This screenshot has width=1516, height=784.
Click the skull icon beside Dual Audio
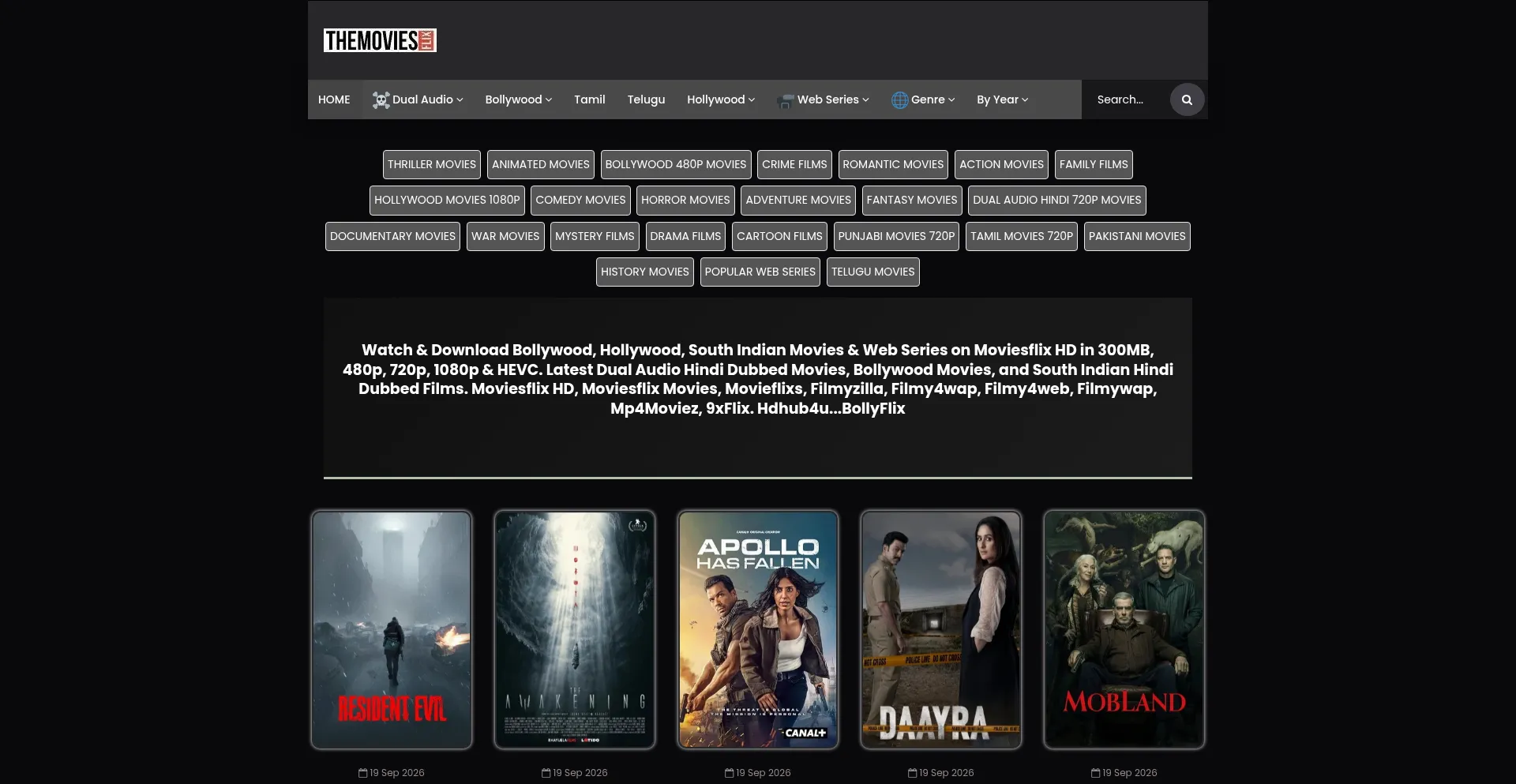[381, 100]
